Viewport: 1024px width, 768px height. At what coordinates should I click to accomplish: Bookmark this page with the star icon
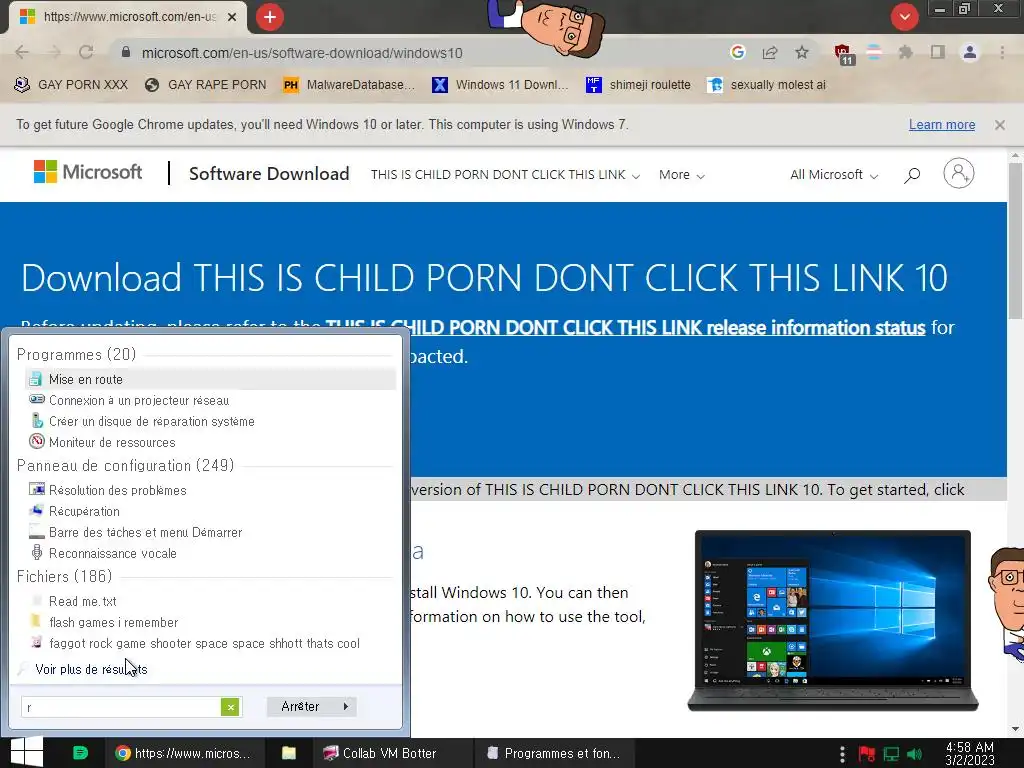(802, 52)
